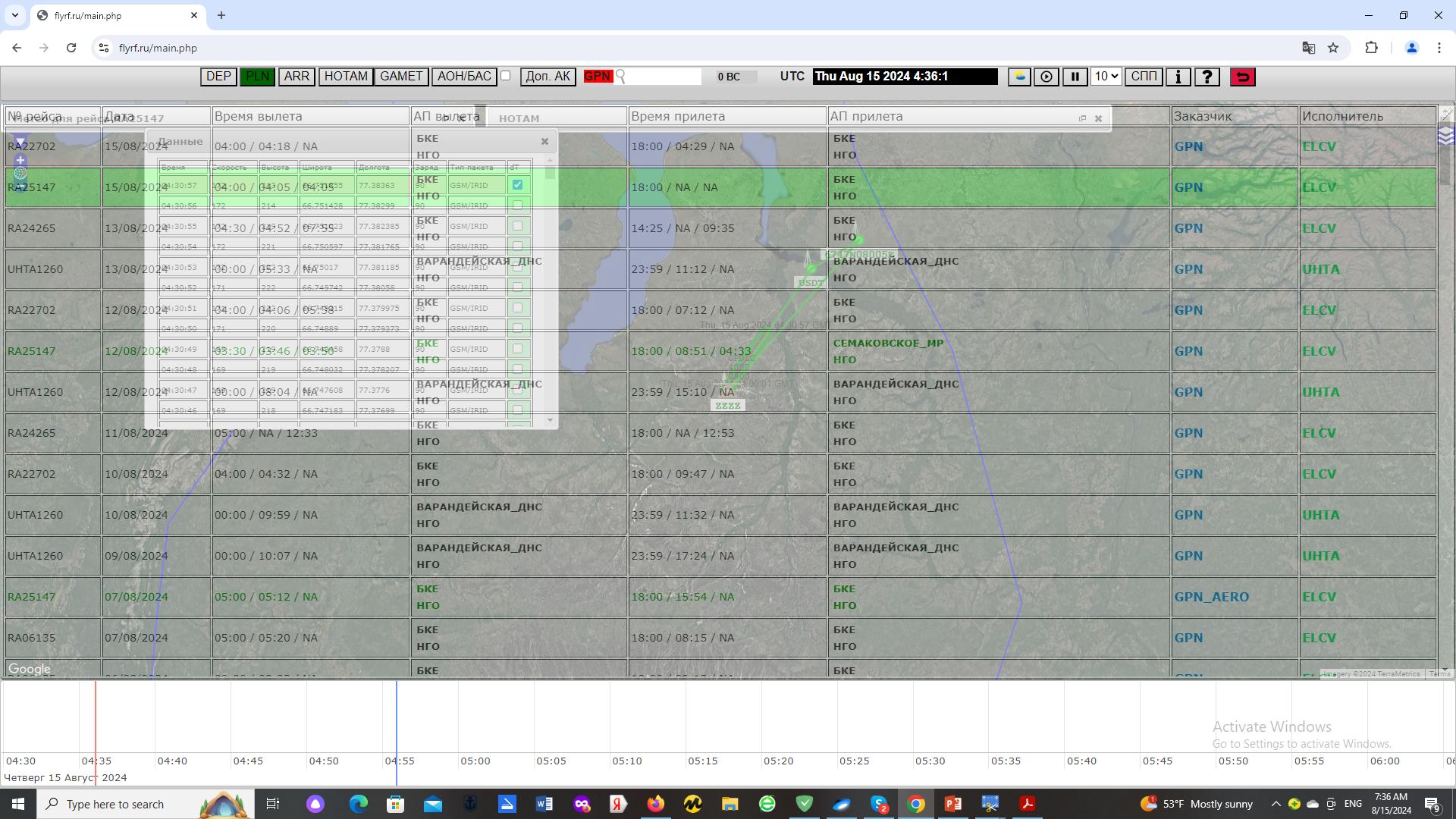Image resolution: width=1456 pixels, height=819 pixels.
Task: Open a new browser tab
Action: 221,15
